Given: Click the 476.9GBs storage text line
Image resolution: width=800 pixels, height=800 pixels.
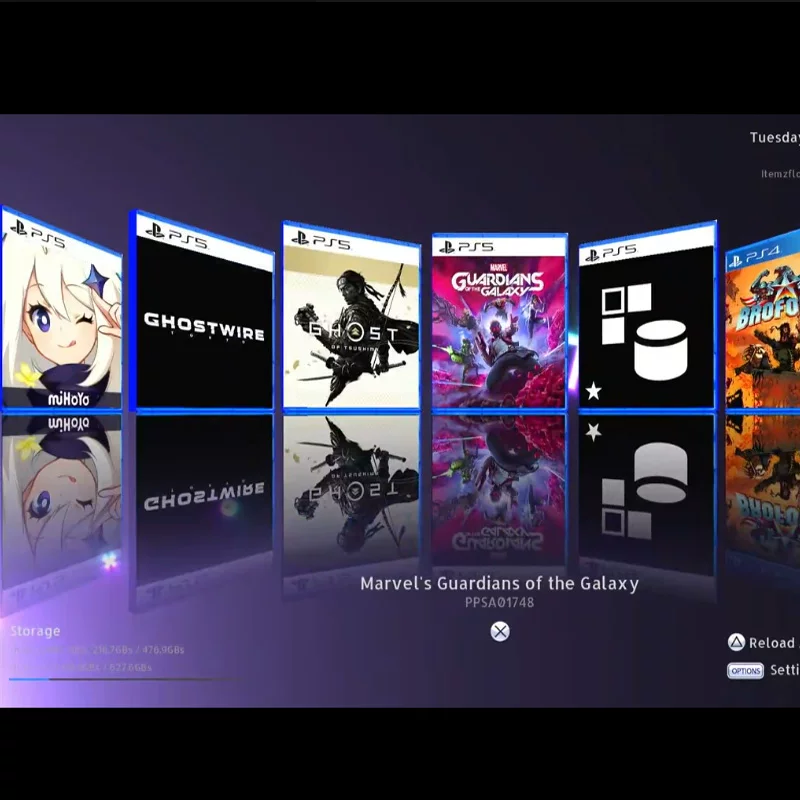Looking at the screenshot, I should pos(97,650).
